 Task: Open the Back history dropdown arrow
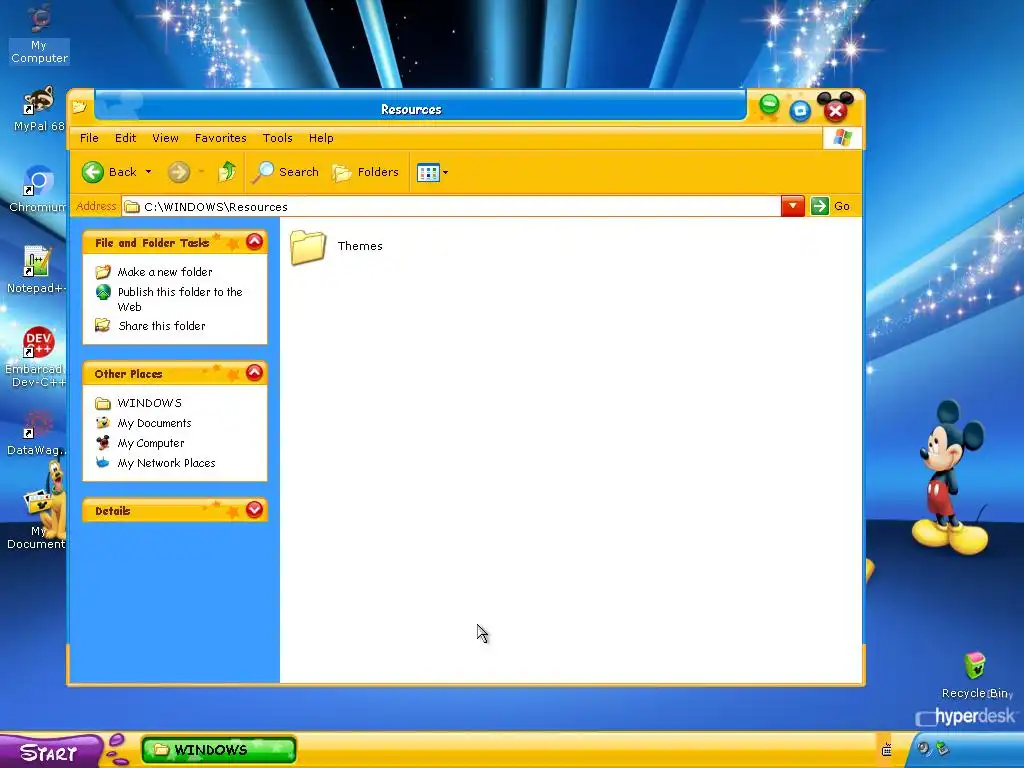[x=148, y=172]
